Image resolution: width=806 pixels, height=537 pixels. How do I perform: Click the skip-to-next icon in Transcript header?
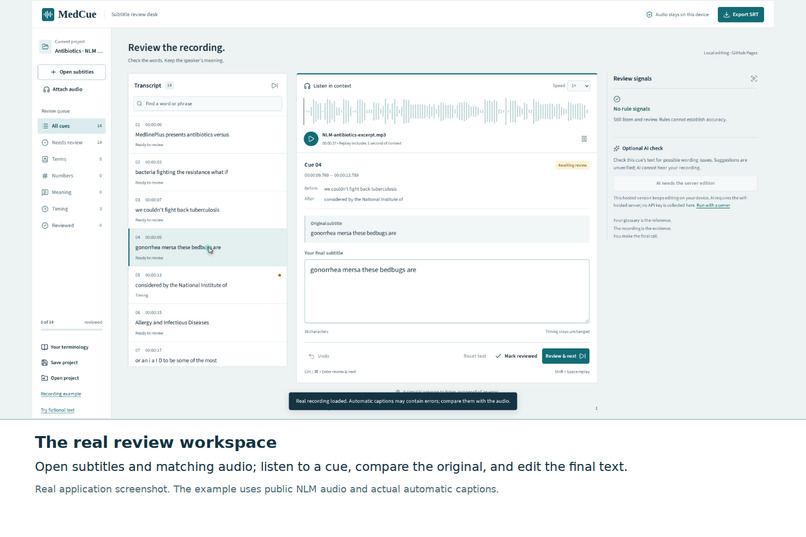pos(274,86)
